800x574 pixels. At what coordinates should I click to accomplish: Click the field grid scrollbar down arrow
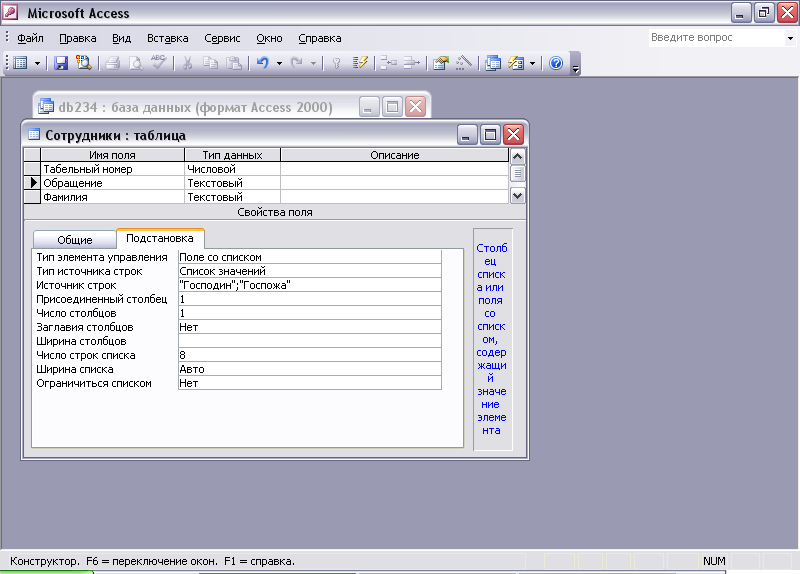(x=517, y=195)
